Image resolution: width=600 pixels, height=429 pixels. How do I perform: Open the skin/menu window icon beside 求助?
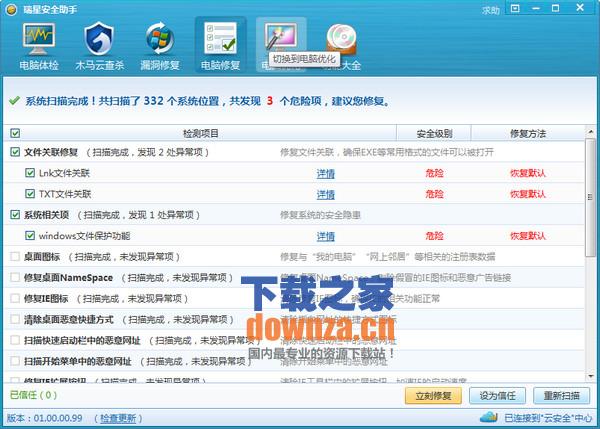(x=515, y=8)
